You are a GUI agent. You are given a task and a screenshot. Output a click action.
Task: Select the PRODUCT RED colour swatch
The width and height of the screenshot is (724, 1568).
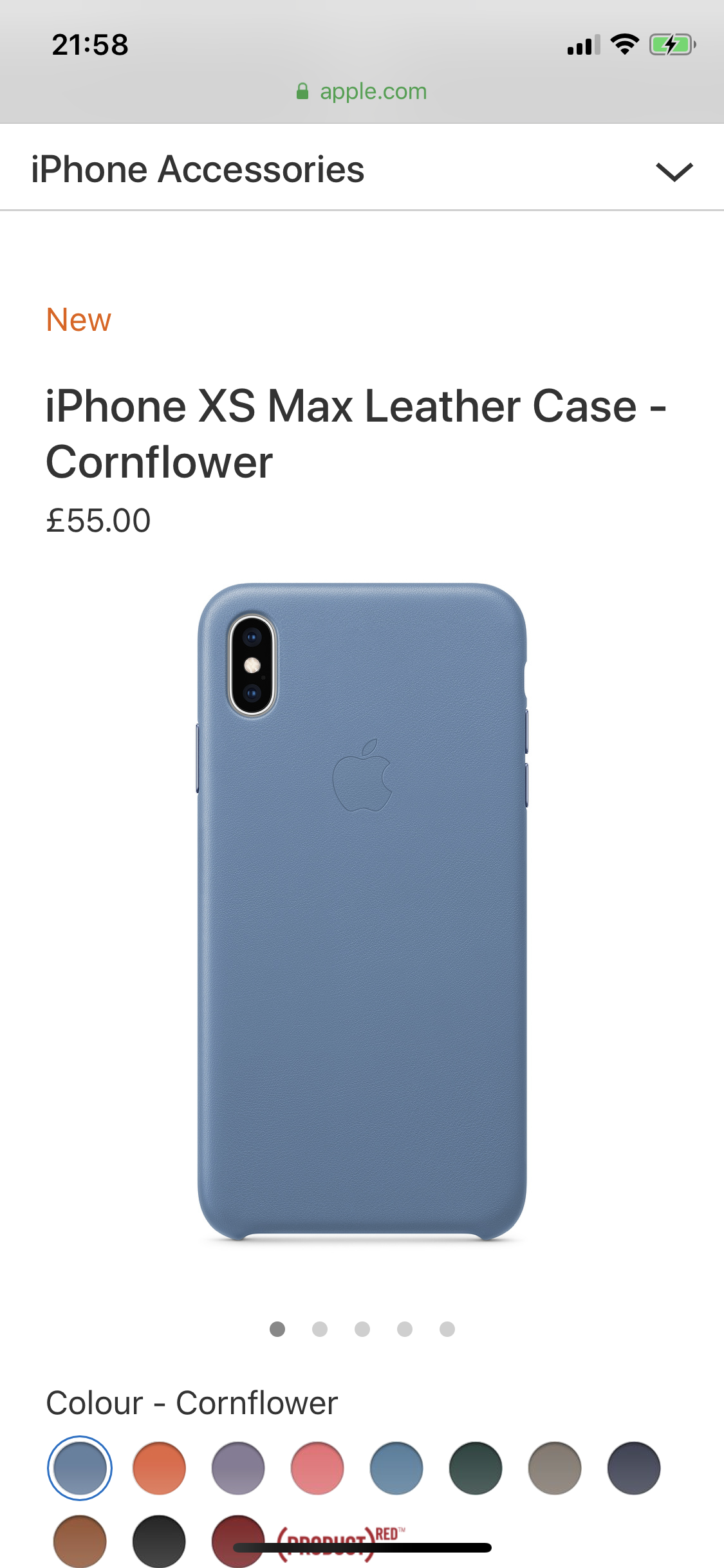click(x=238, y=1541)
